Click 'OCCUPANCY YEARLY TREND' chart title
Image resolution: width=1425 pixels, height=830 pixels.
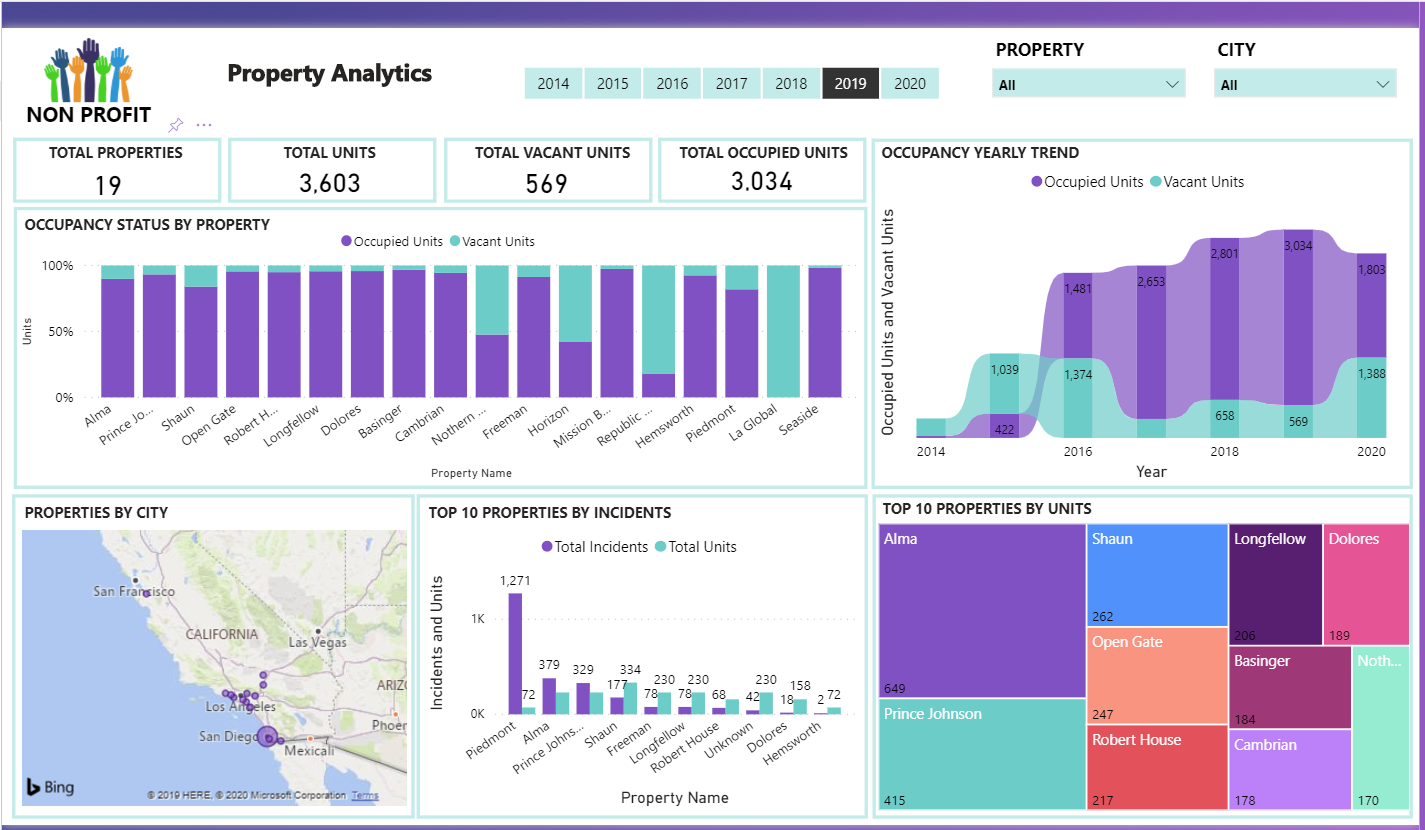[980, 153]
